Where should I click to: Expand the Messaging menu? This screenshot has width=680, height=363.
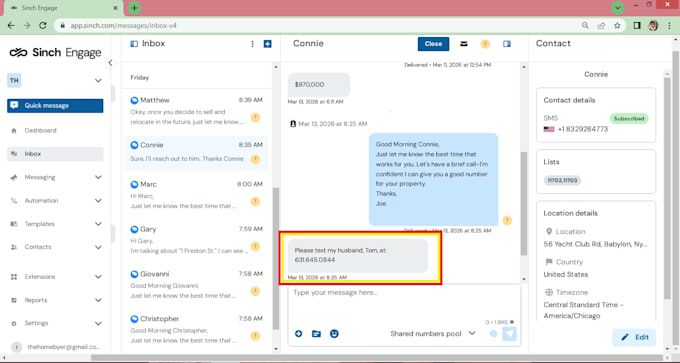pos(55,177)
